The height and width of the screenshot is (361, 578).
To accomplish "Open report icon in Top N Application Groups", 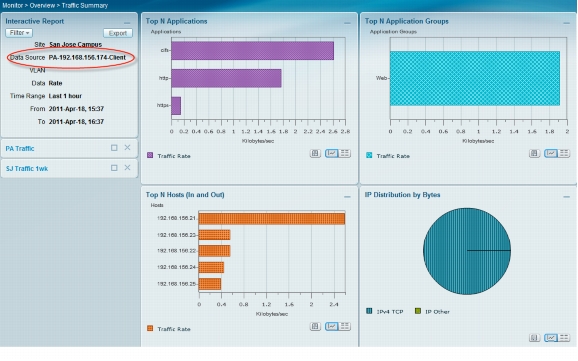I will [535, 153].
